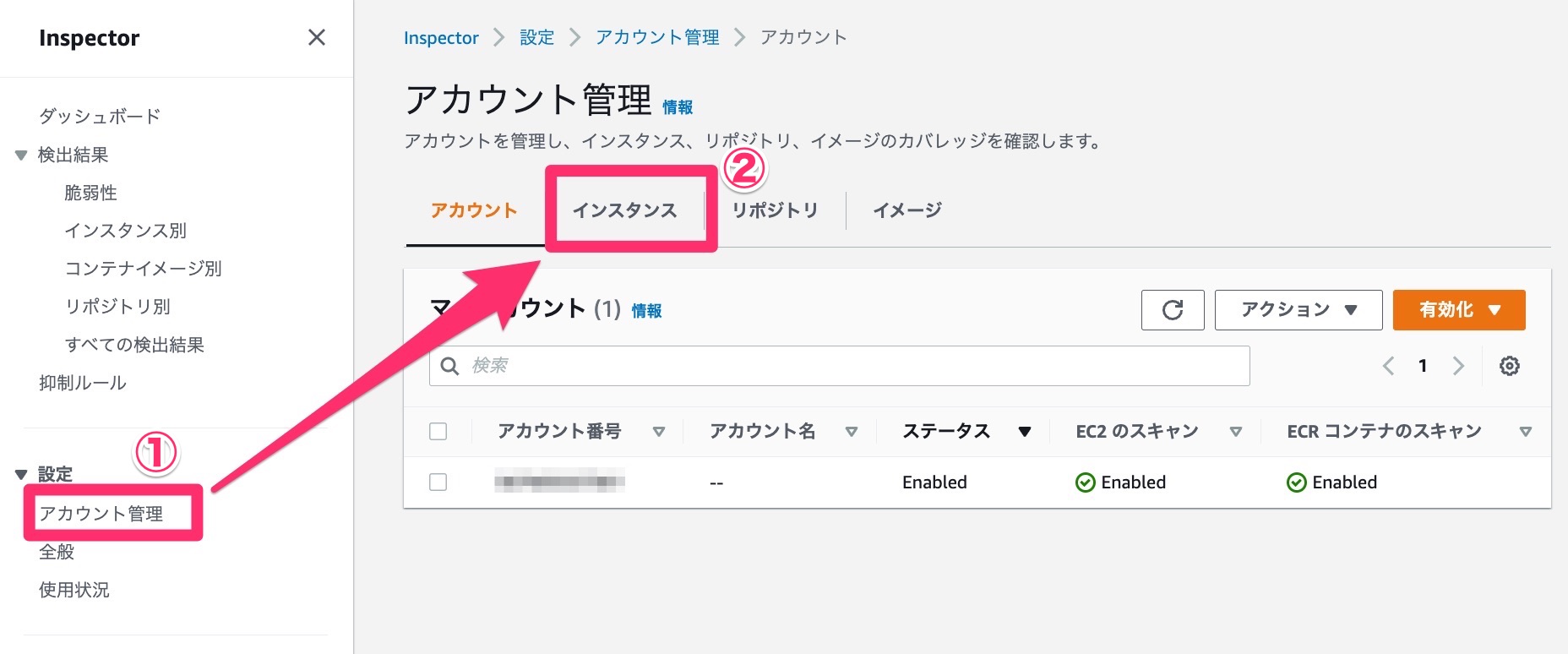
Task: Switch to the インスタンス tab
Action: pyautogui.click(x=626, y=210)
